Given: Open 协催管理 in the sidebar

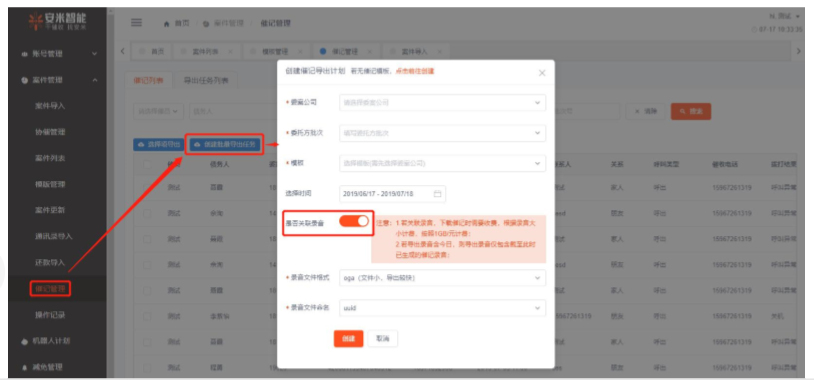Looking at the screenshot, I should click(x=50, y=132).
